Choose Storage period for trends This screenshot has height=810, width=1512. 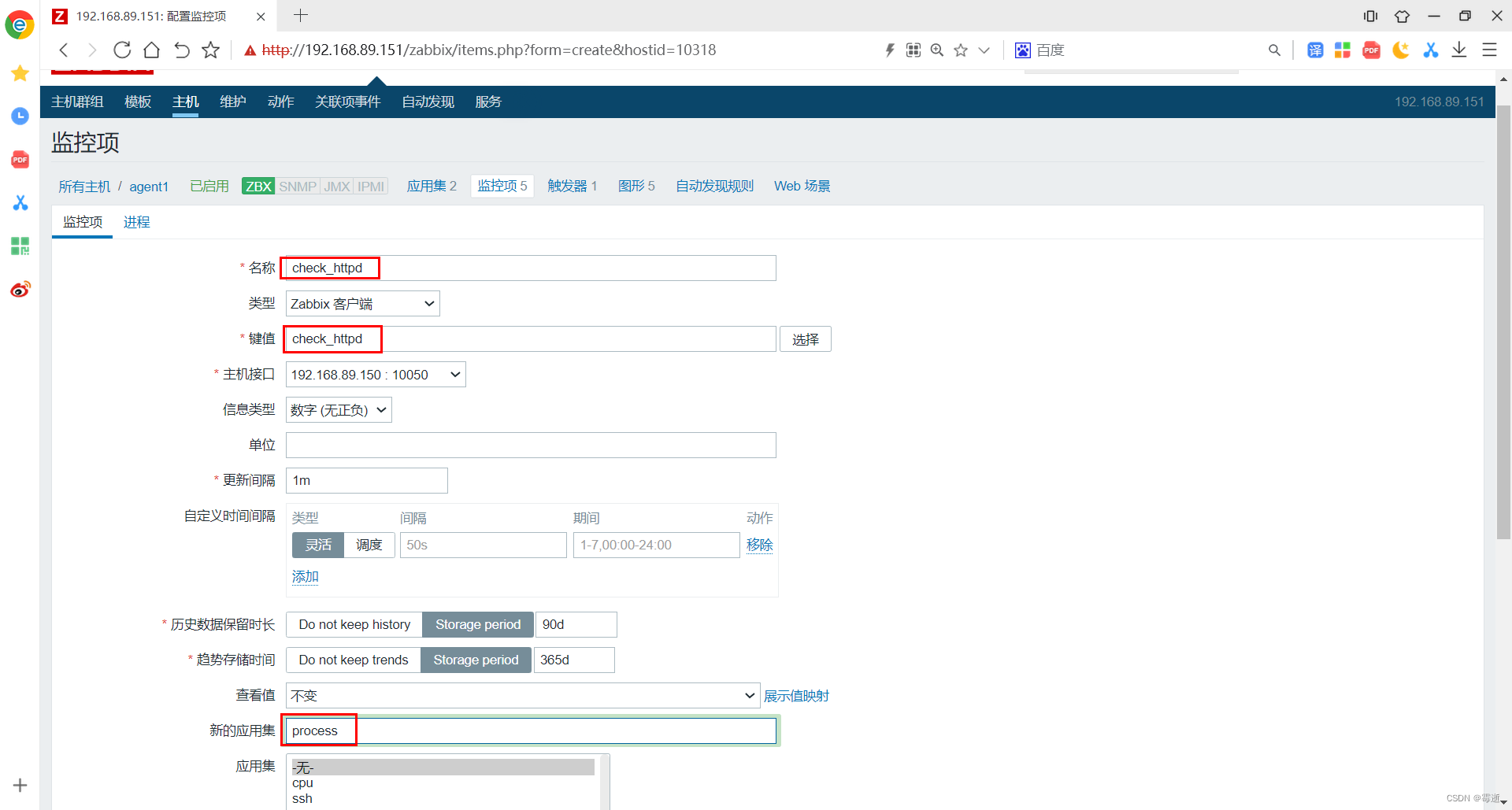pyautogui.click(x=476, y=660)
